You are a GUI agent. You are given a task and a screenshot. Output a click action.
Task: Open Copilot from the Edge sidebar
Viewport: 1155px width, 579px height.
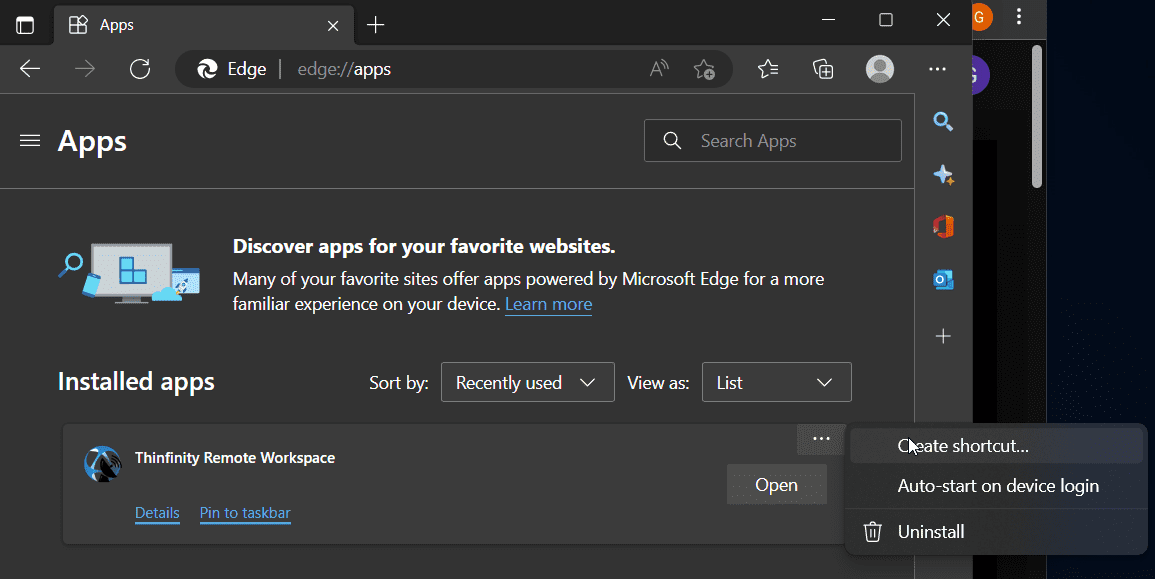click(943, 174)
